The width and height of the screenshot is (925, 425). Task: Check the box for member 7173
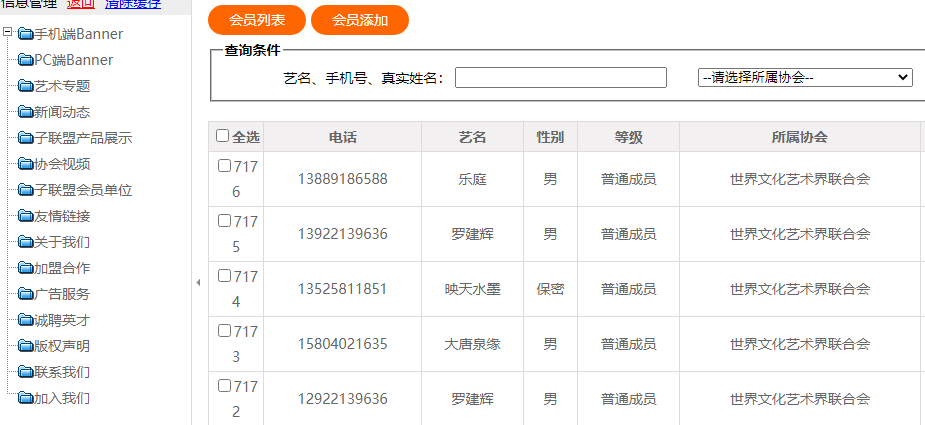pos(224,331)
